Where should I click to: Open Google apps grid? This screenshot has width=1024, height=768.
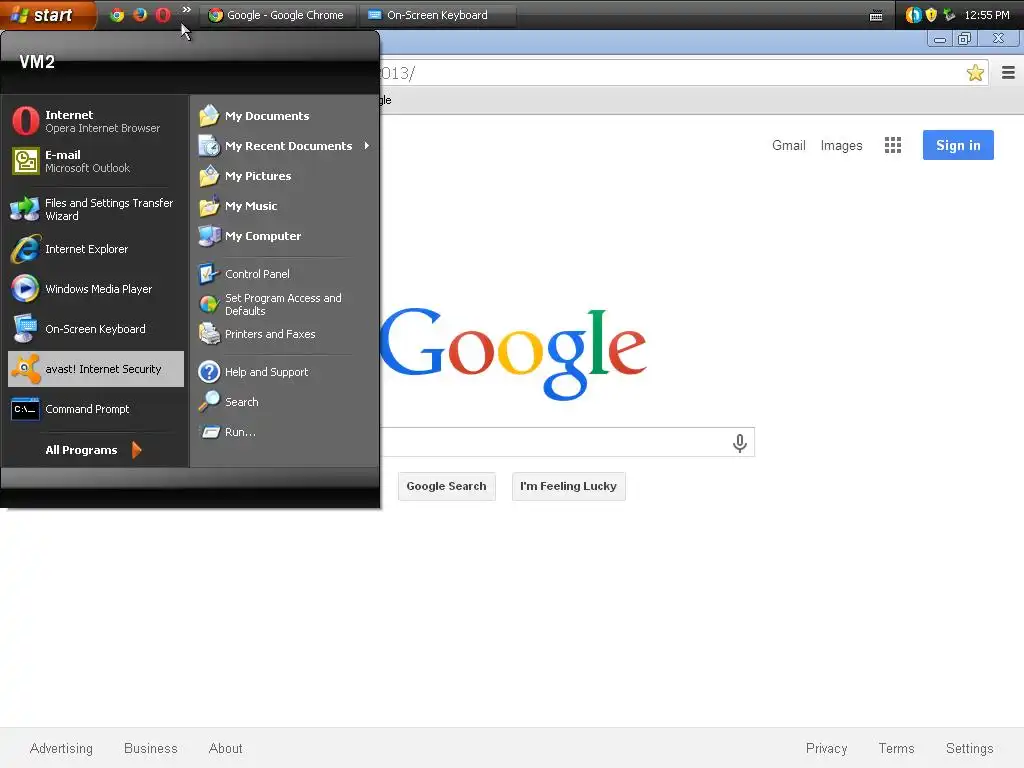coord(893,145)
